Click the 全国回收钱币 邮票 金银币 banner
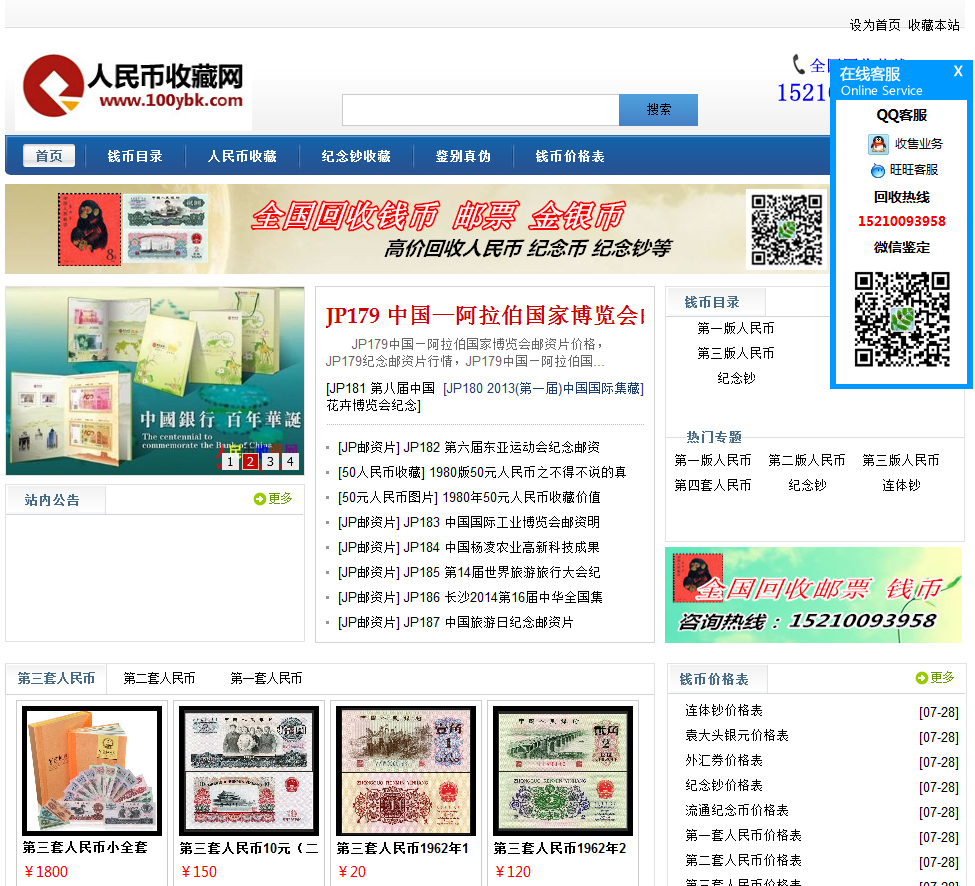The width and height of the screenshot is (975, 886). pos(417,229)
